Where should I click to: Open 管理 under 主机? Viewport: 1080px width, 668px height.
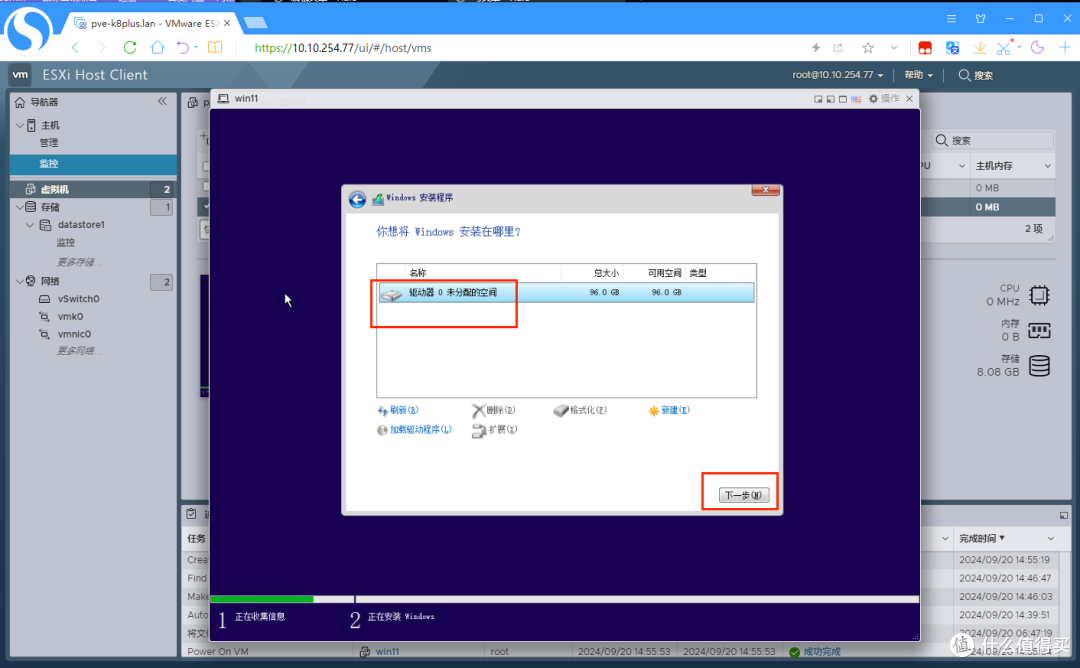49,143
